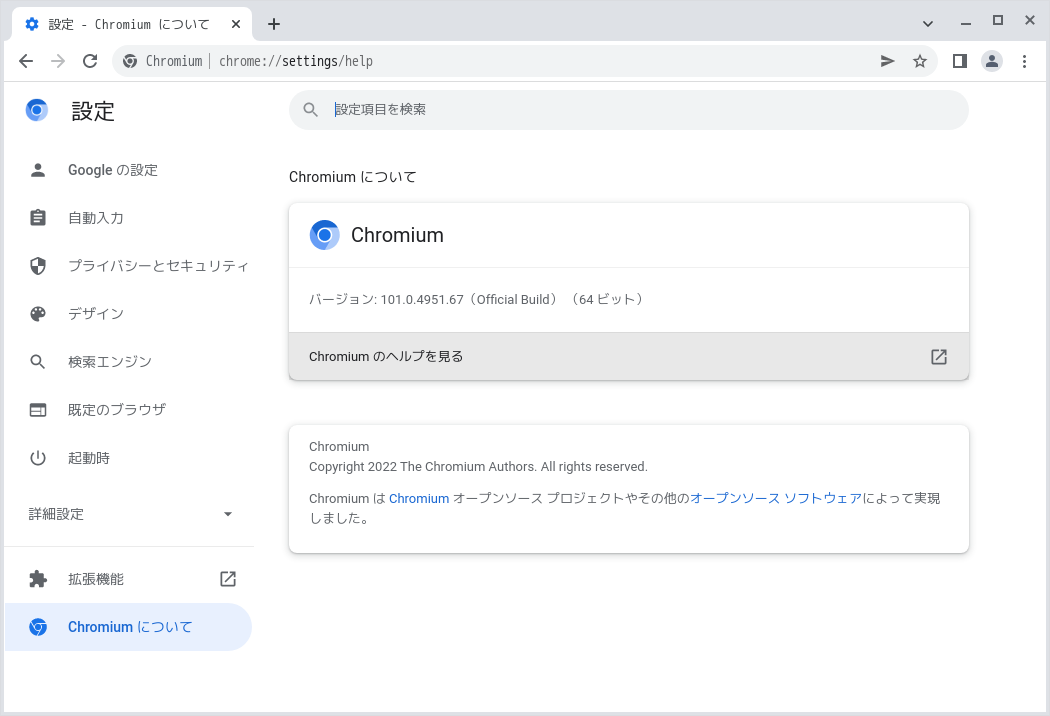Toggle the side panel icon

[960, 61]
